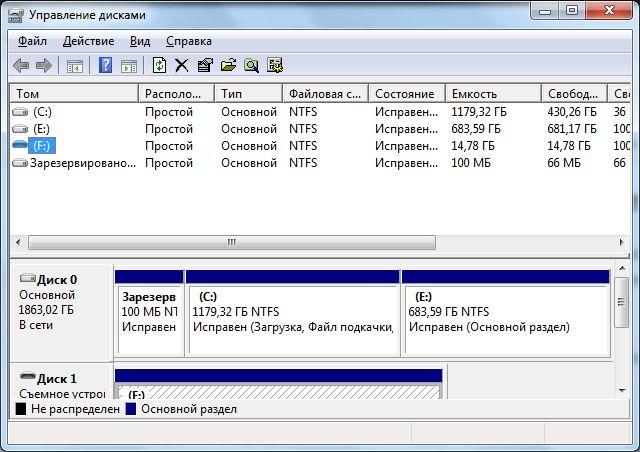Click the Forward arrow toolbar icon
Viewport: 640px width, 452px height.
coord(44,65)
